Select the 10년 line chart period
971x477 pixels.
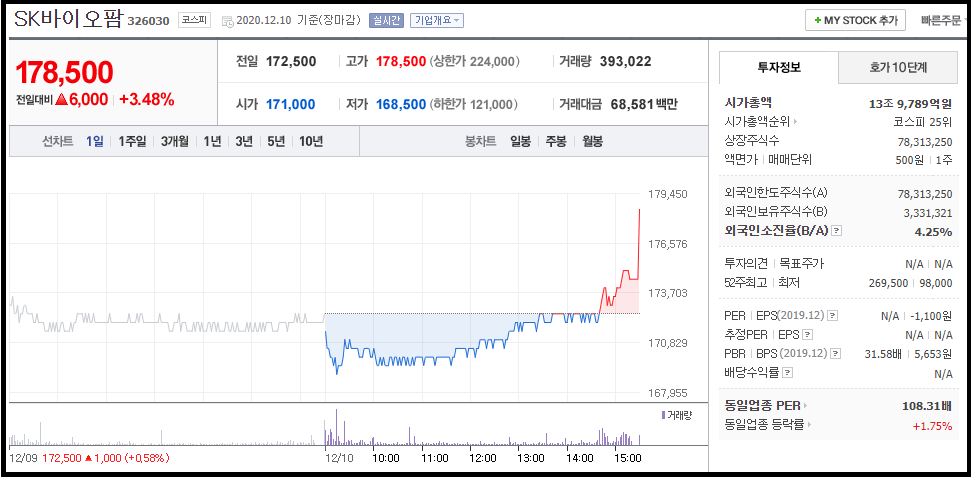pyautogui.click(x=311, y=141)
